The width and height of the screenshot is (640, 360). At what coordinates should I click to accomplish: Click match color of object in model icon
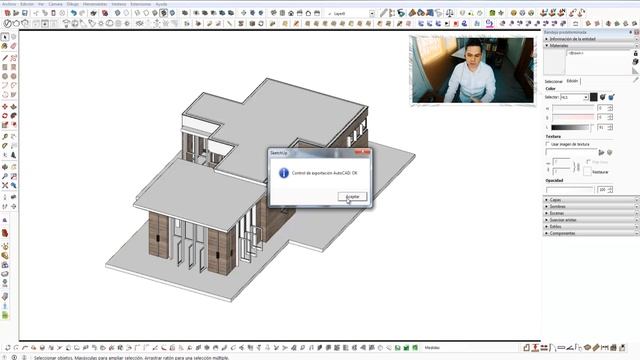pos(603,97)
